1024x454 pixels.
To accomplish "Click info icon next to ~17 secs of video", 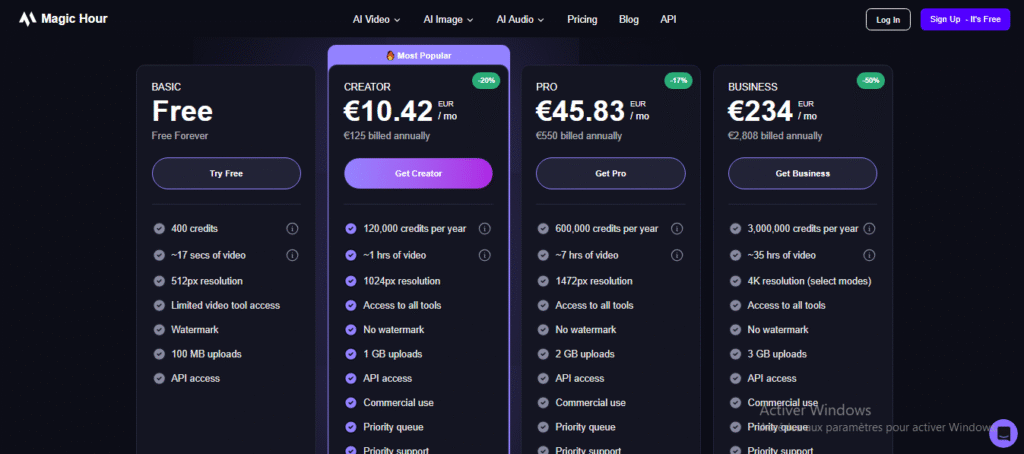I will point(292,255).
